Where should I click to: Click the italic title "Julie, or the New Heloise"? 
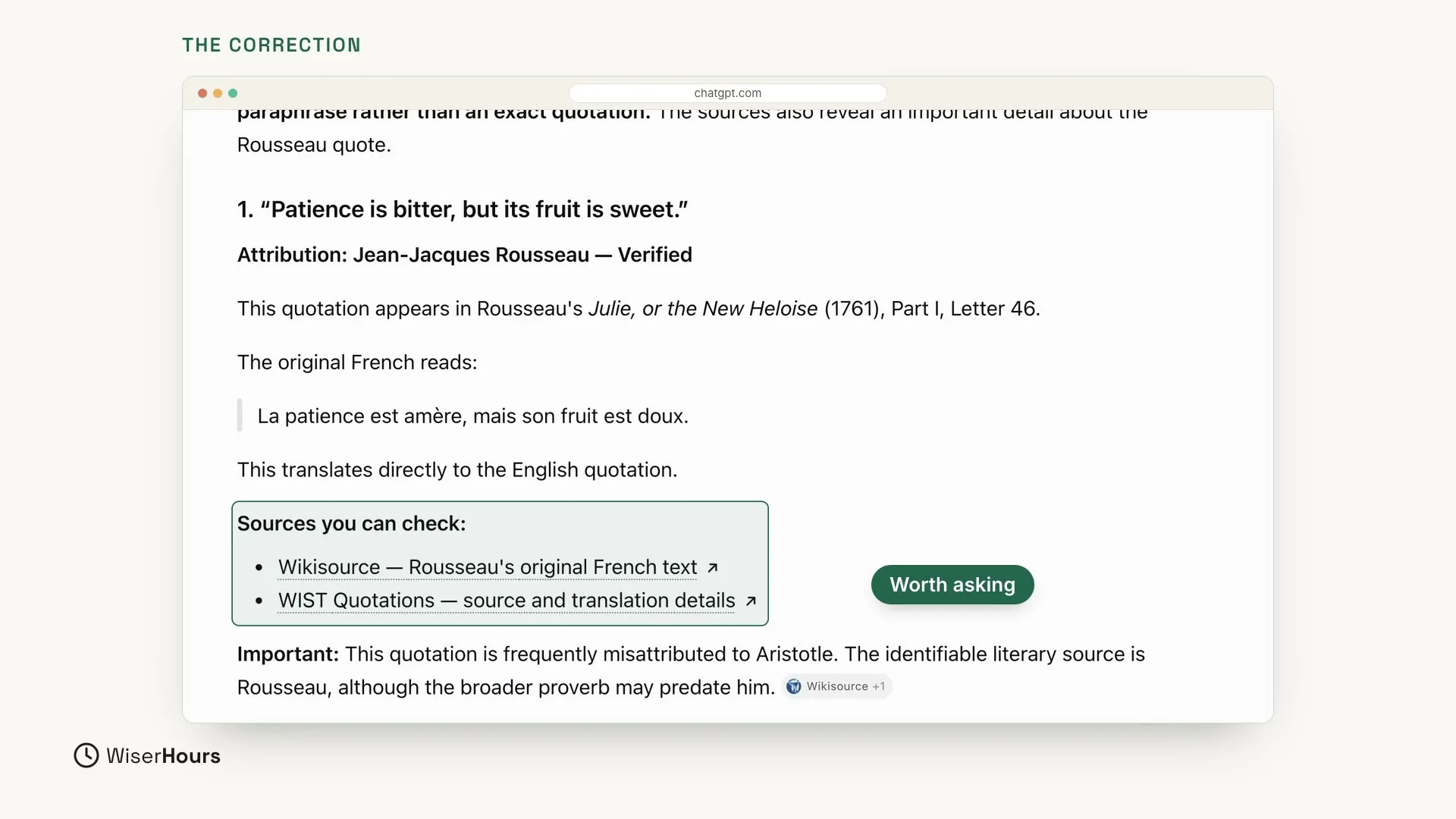(703, 309)
